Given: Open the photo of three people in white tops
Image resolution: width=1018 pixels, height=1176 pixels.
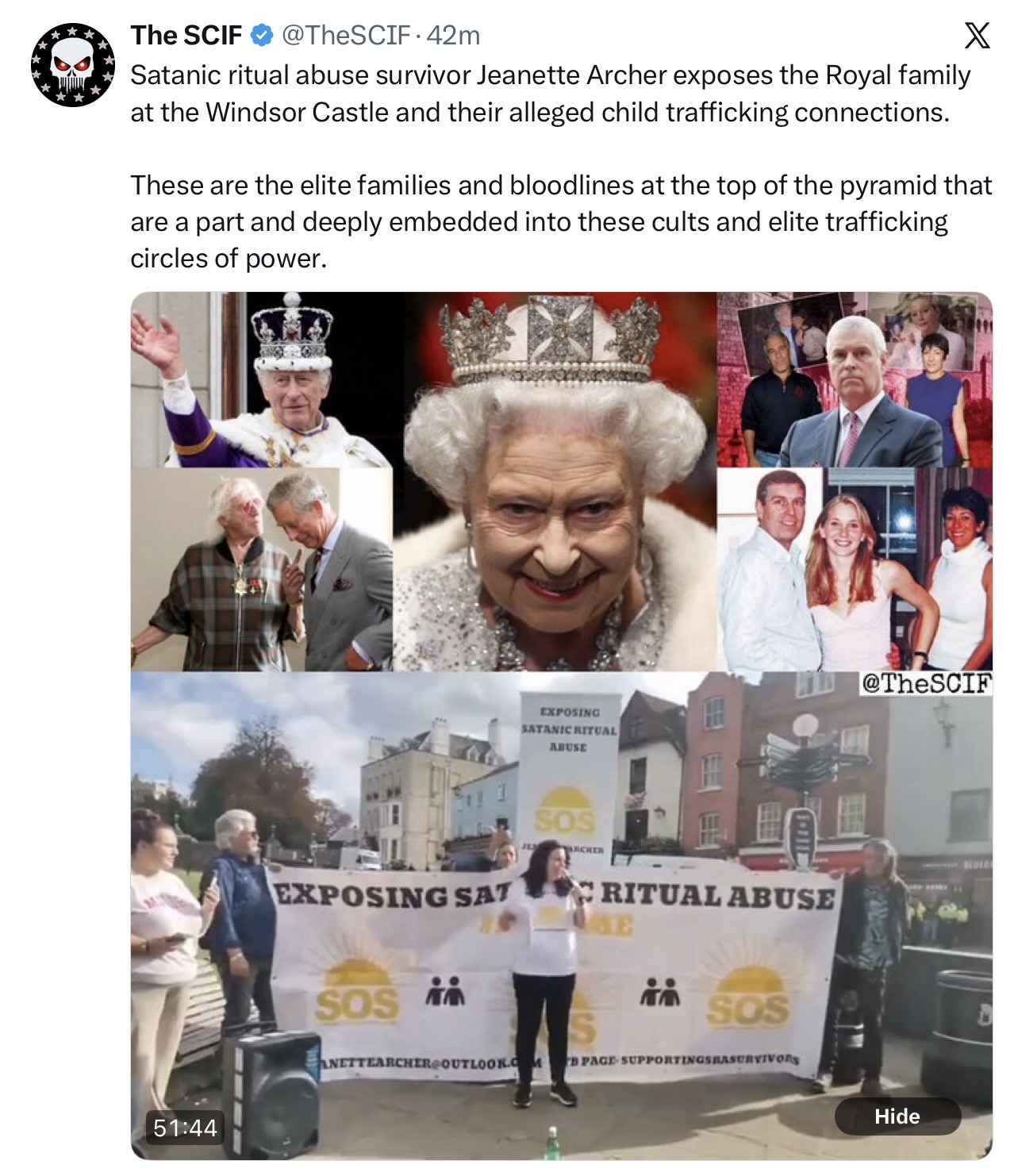Looking at the screenshot, I should [855, 569].
